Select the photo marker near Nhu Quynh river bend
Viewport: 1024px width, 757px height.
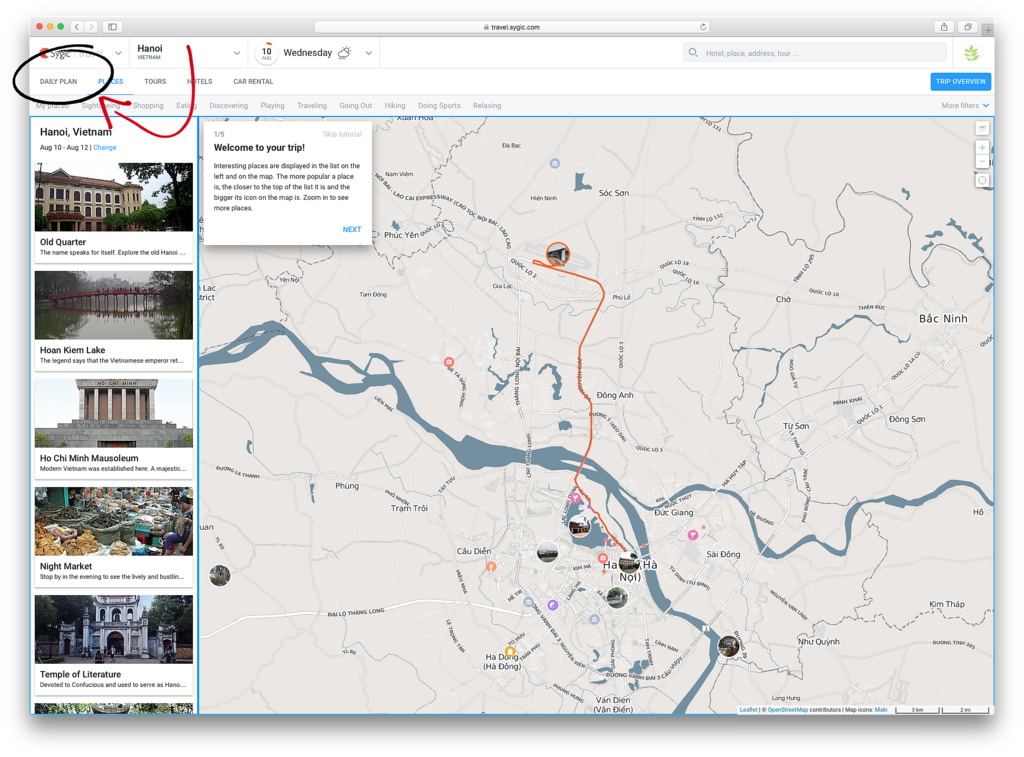(728, 646)
